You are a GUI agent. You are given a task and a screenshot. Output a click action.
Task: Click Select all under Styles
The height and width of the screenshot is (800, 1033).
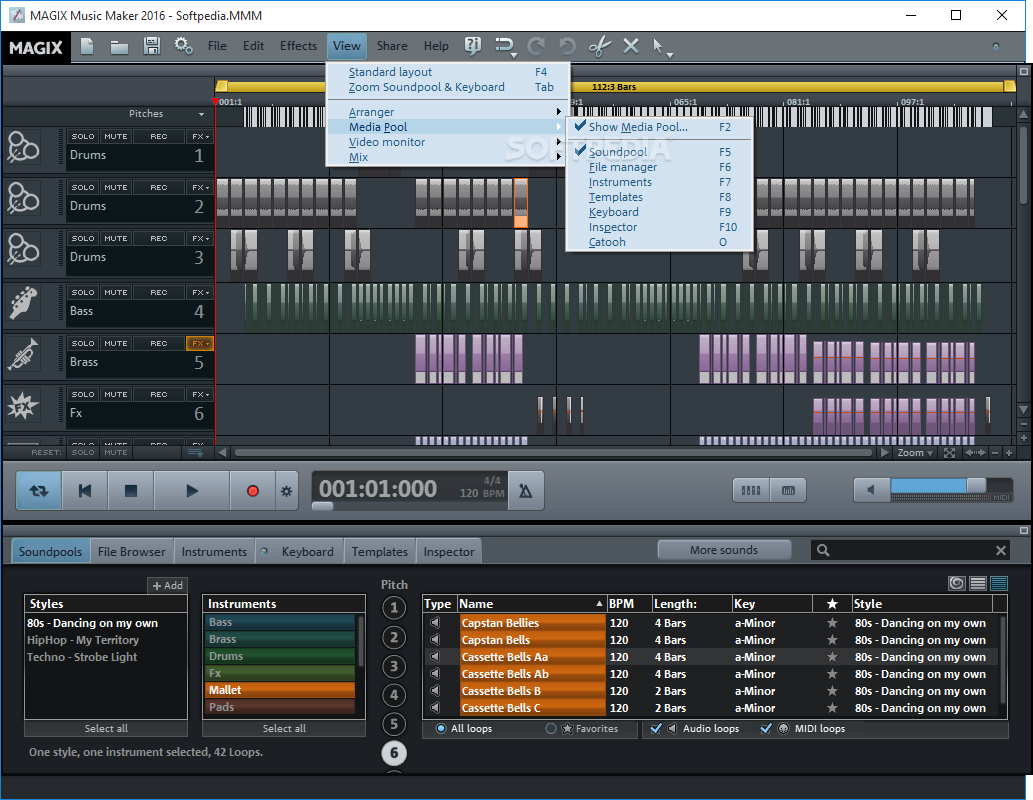[x=106, y=728]
